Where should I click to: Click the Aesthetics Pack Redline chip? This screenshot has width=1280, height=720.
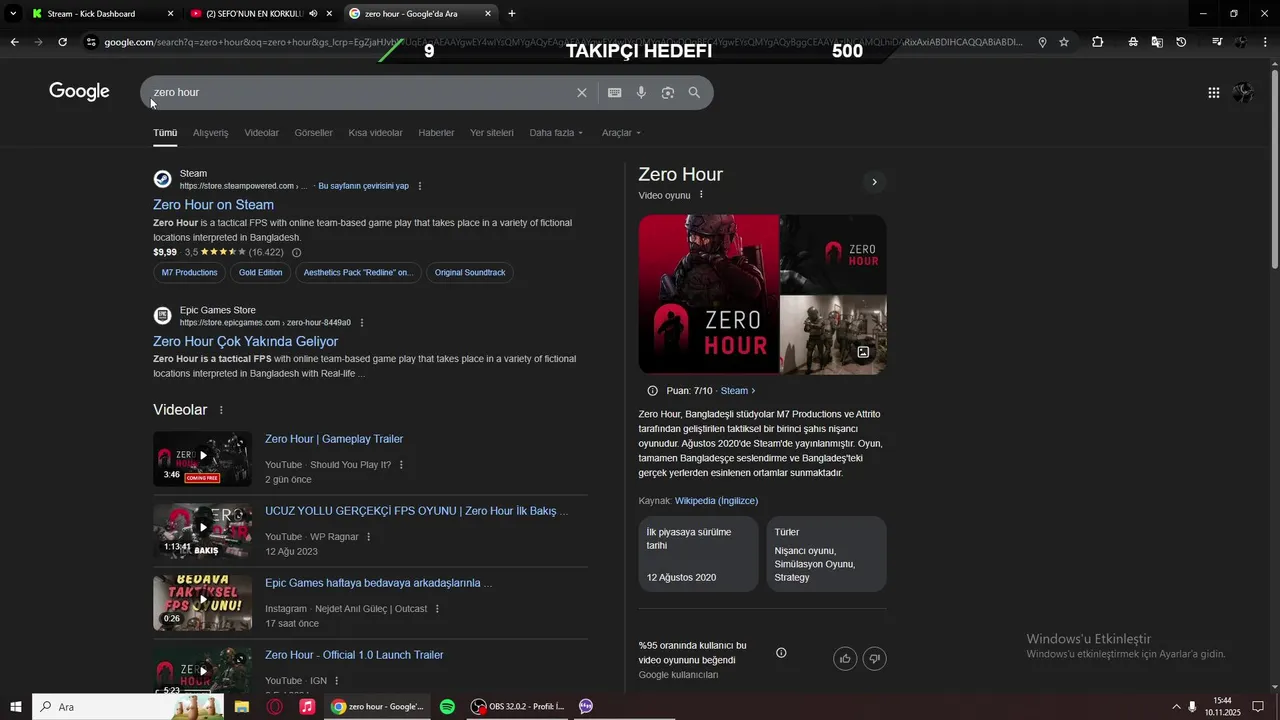[358, 273]
